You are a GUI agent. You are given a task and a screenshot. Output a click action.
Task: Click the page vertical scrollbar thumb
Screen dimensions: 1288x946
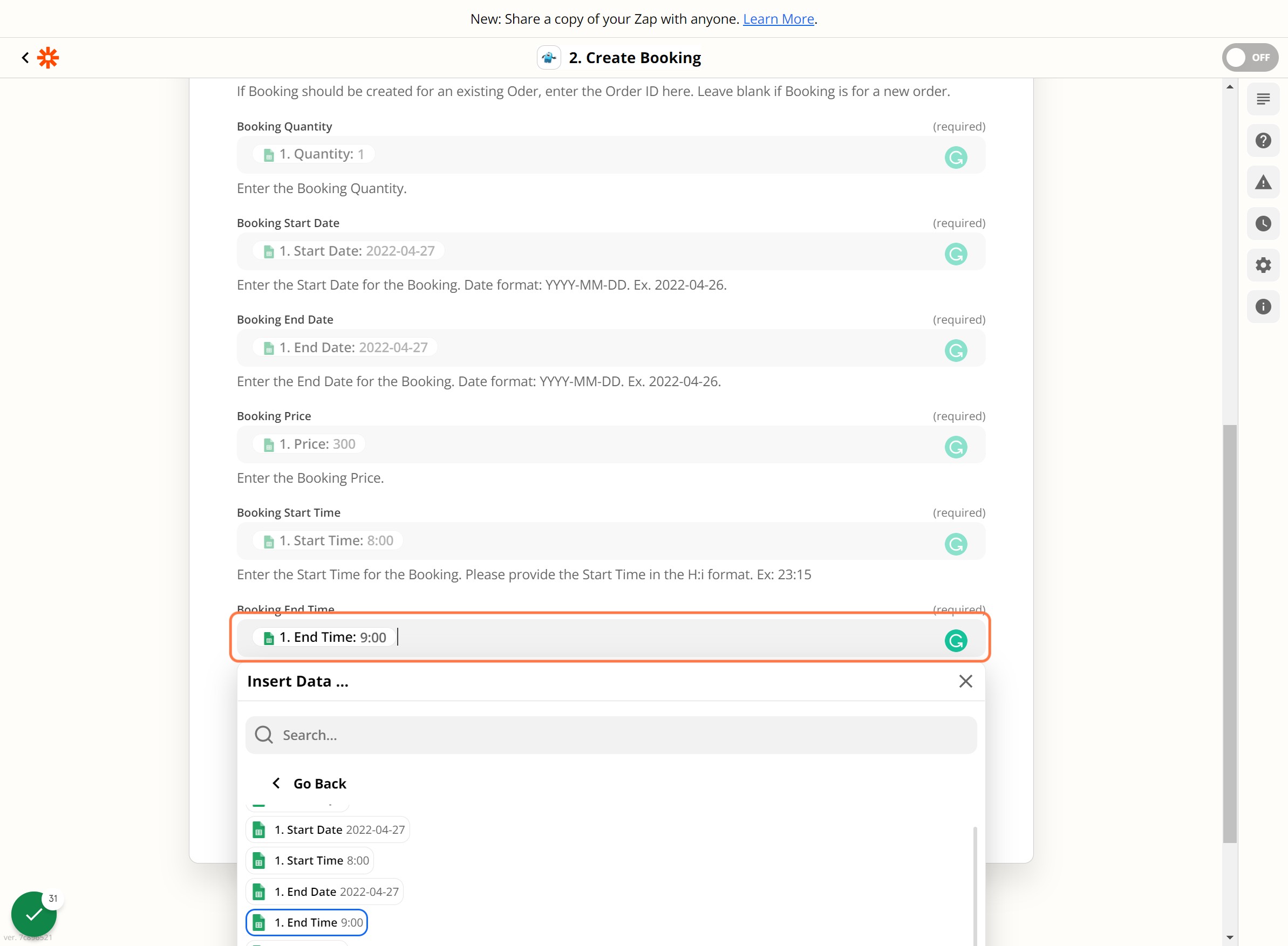point(1230,634)
